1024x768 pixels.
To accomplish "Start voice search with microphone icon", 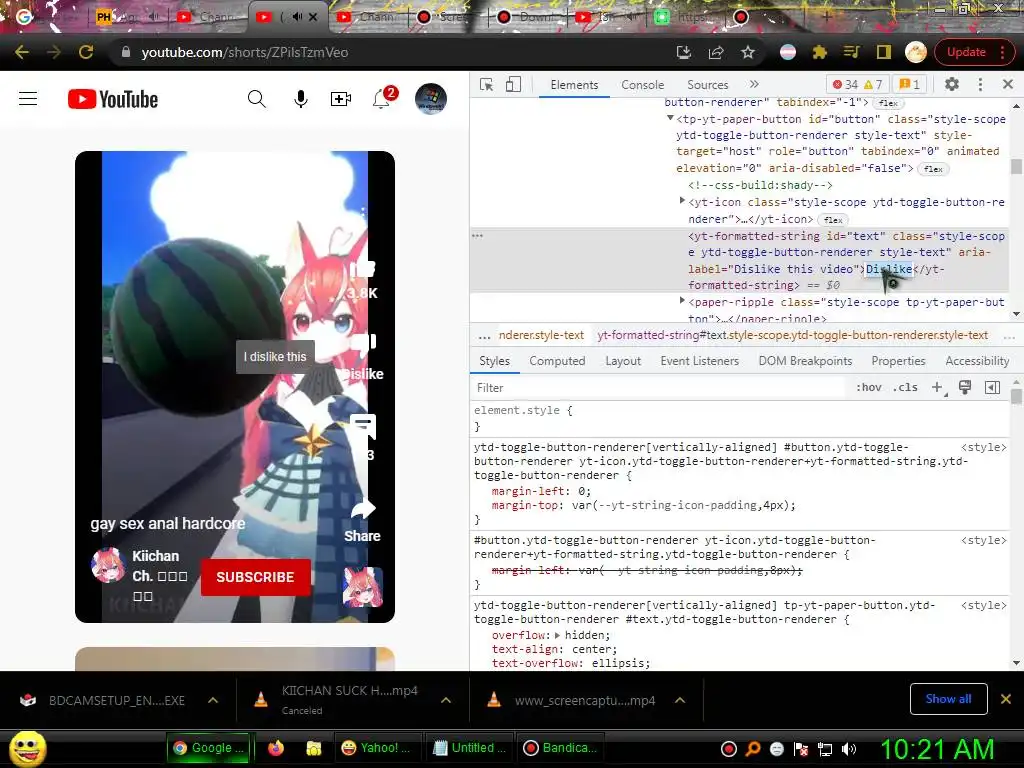I will (x=300, y=99).
